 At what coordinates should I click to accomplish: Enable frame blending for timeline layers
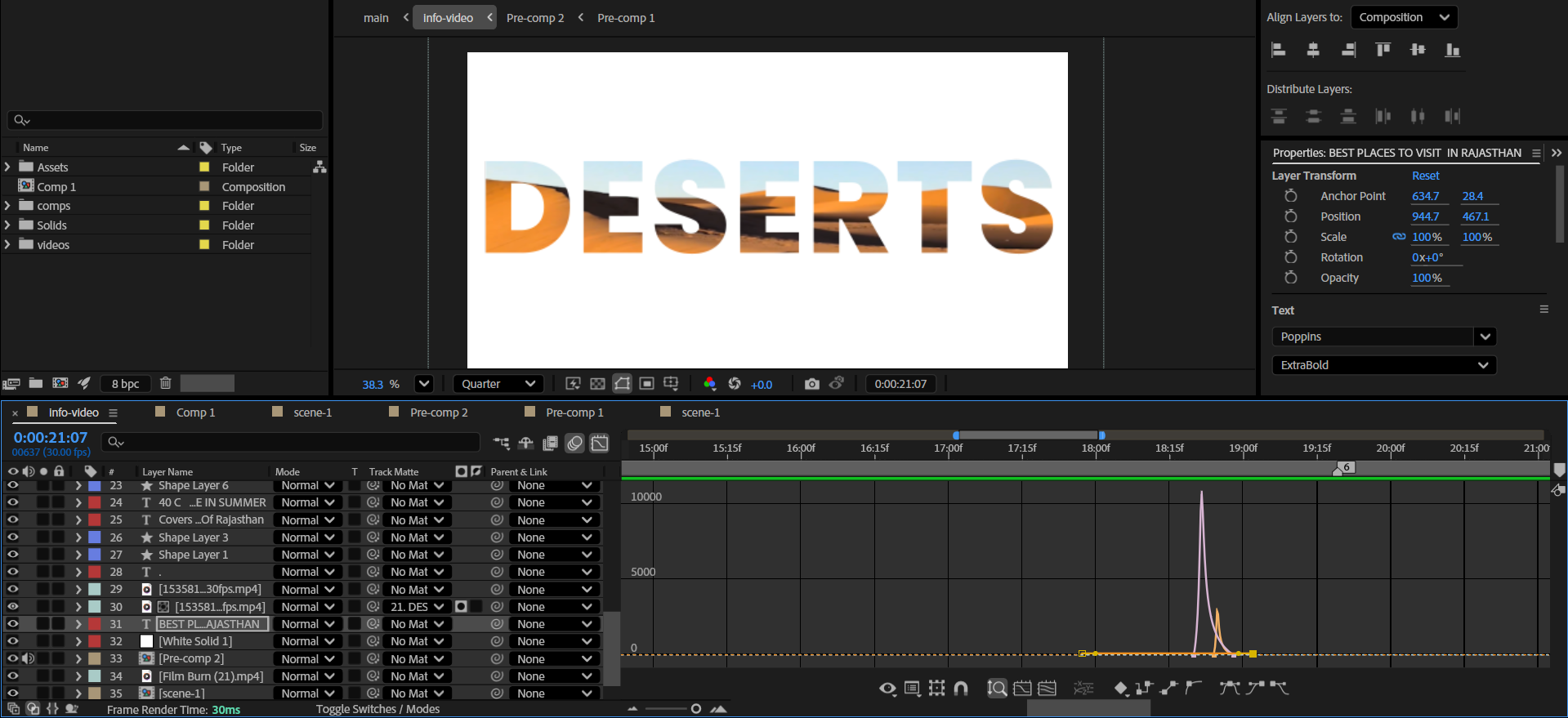550,443
